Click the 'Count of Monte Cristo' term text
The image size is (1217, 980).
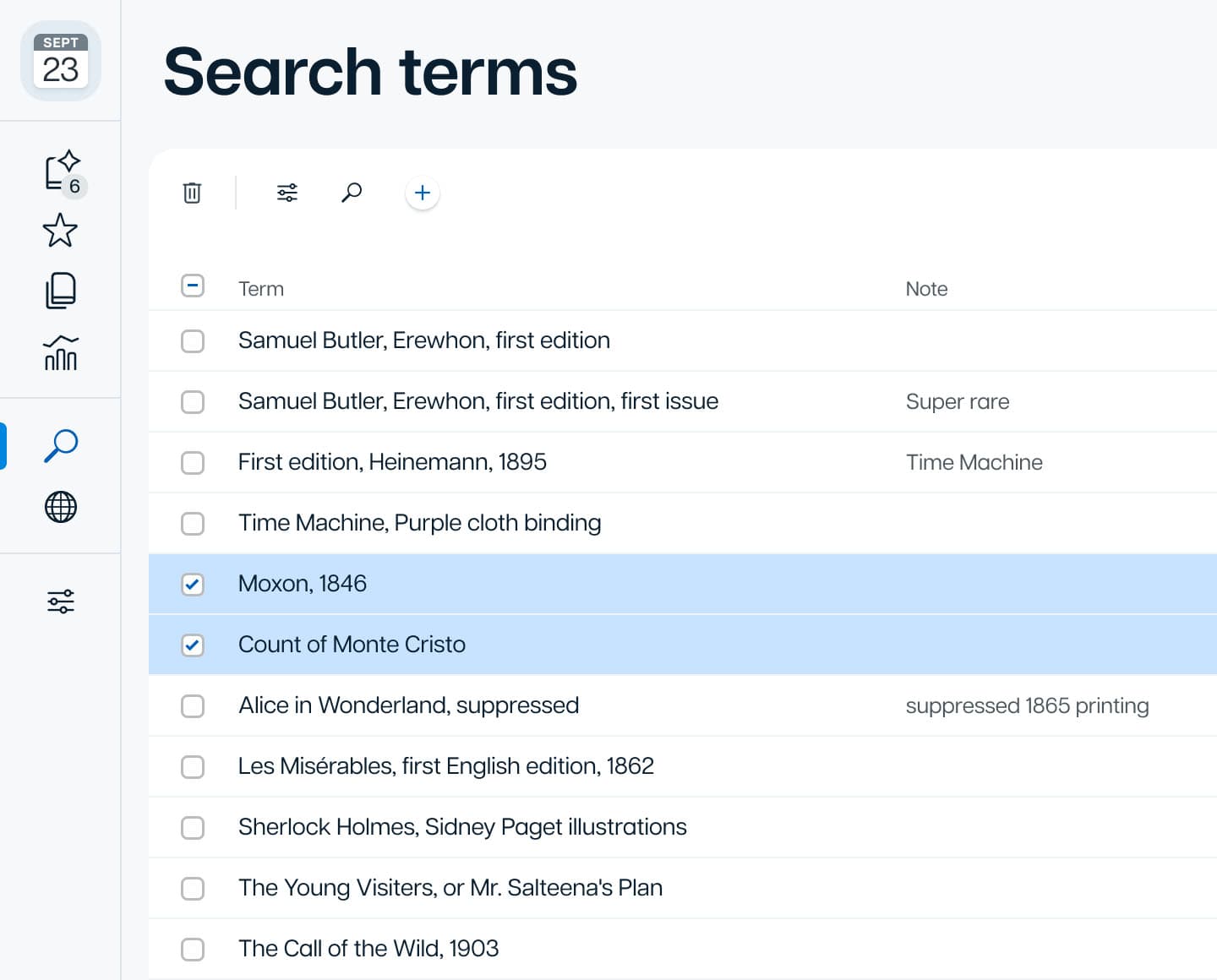[352, 645]
